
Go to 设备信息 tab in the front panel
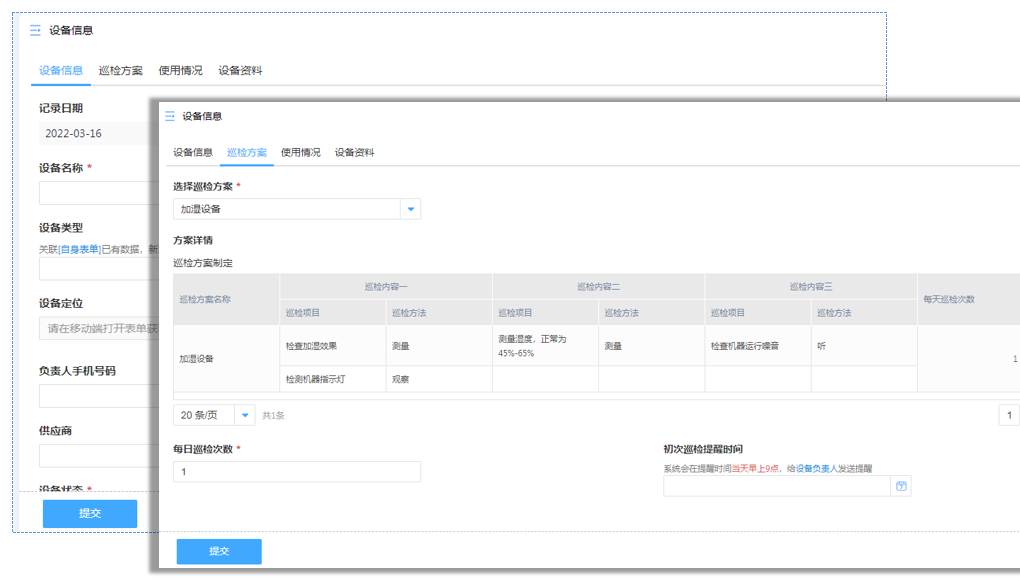click(193, 153)
